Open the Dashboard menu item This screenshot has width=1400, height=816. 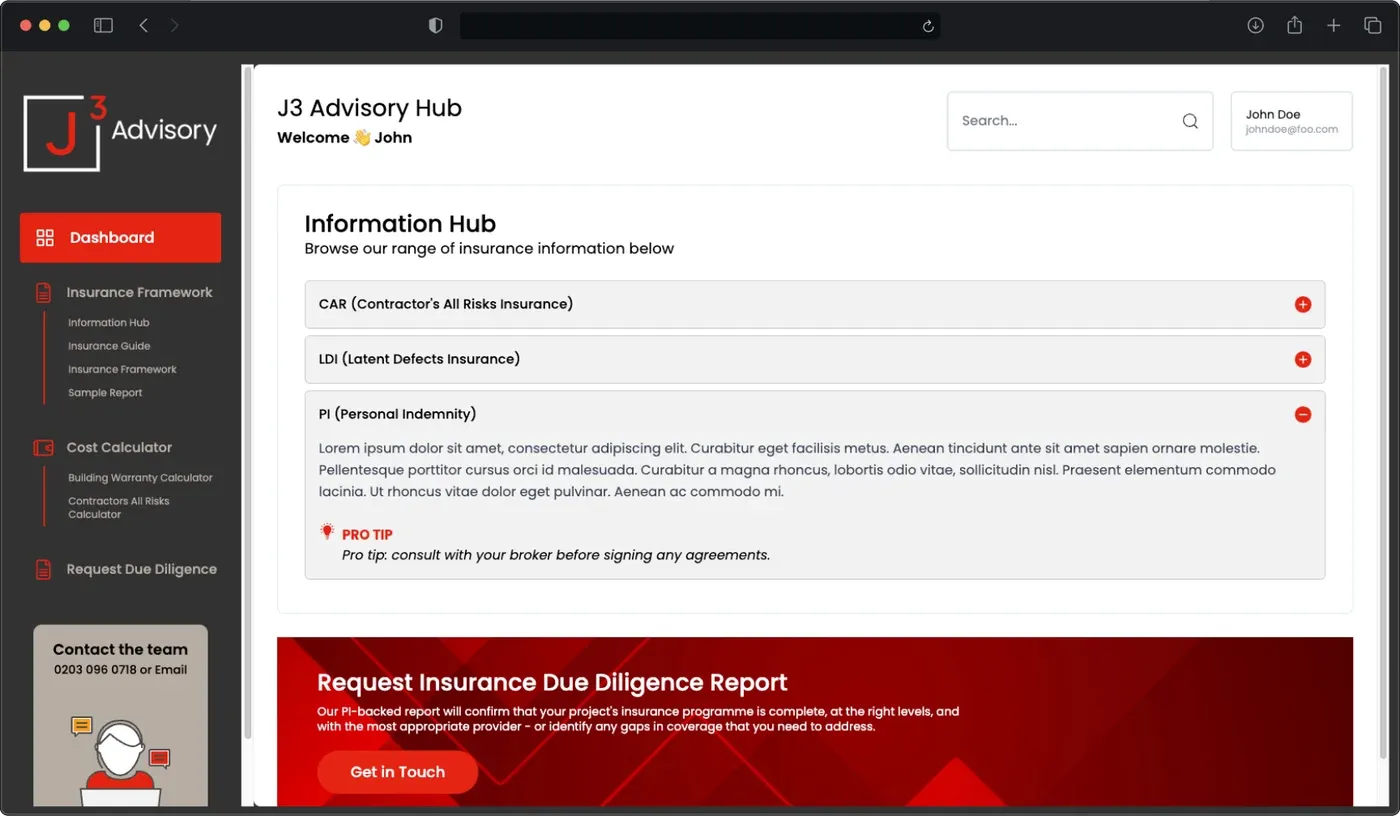[120, 238]
